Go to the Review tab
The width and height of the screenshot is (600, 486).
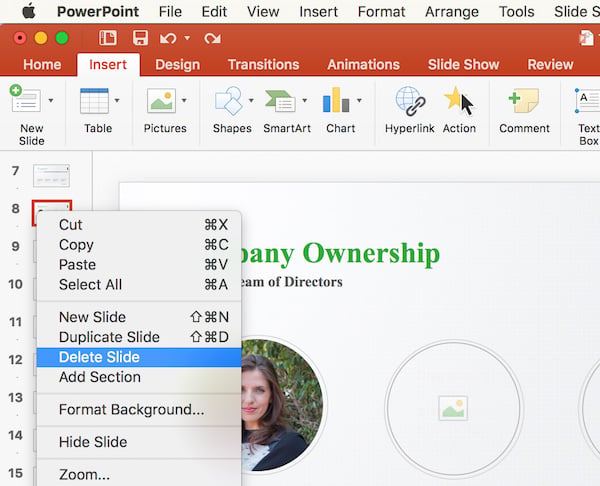[x=550, y=64]
